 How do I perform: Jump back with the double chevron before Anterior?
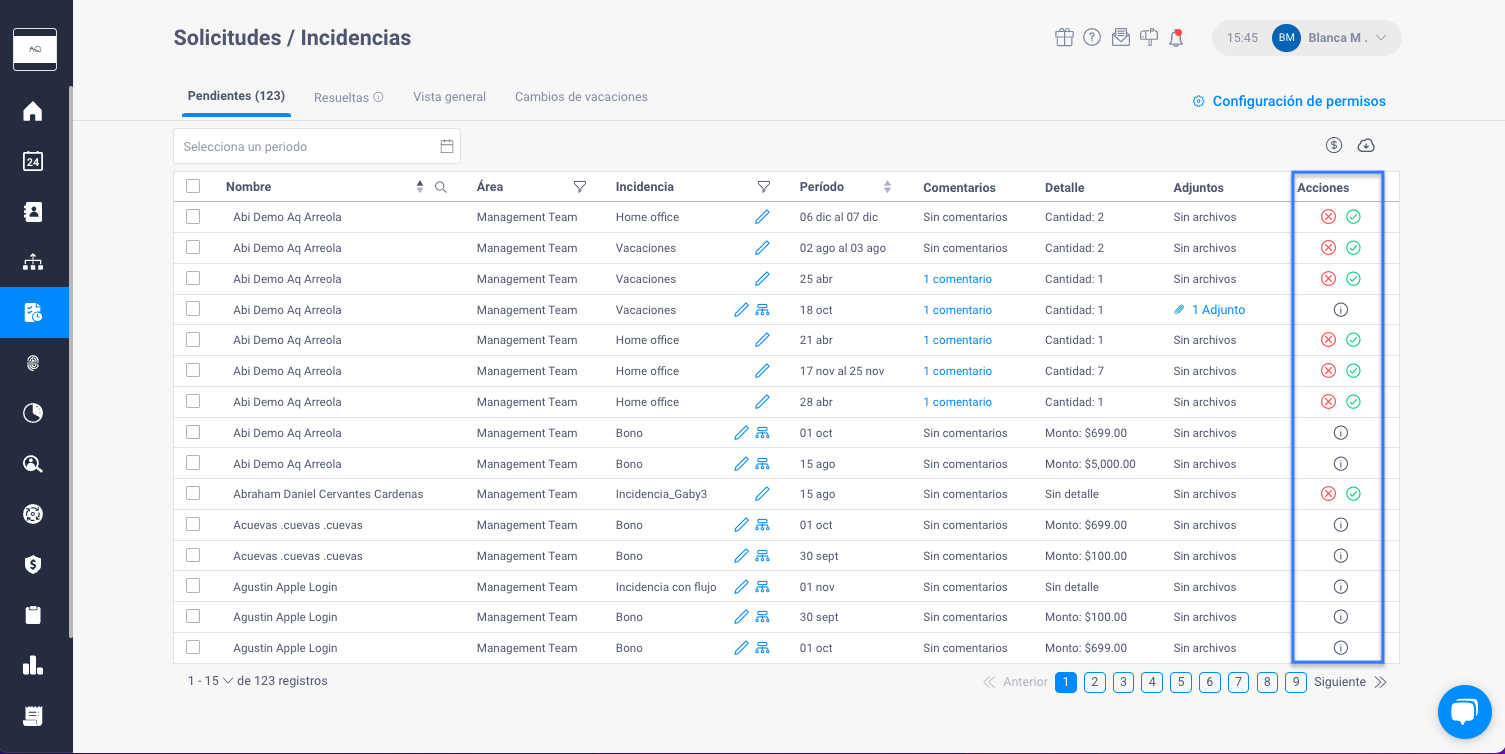989,682
